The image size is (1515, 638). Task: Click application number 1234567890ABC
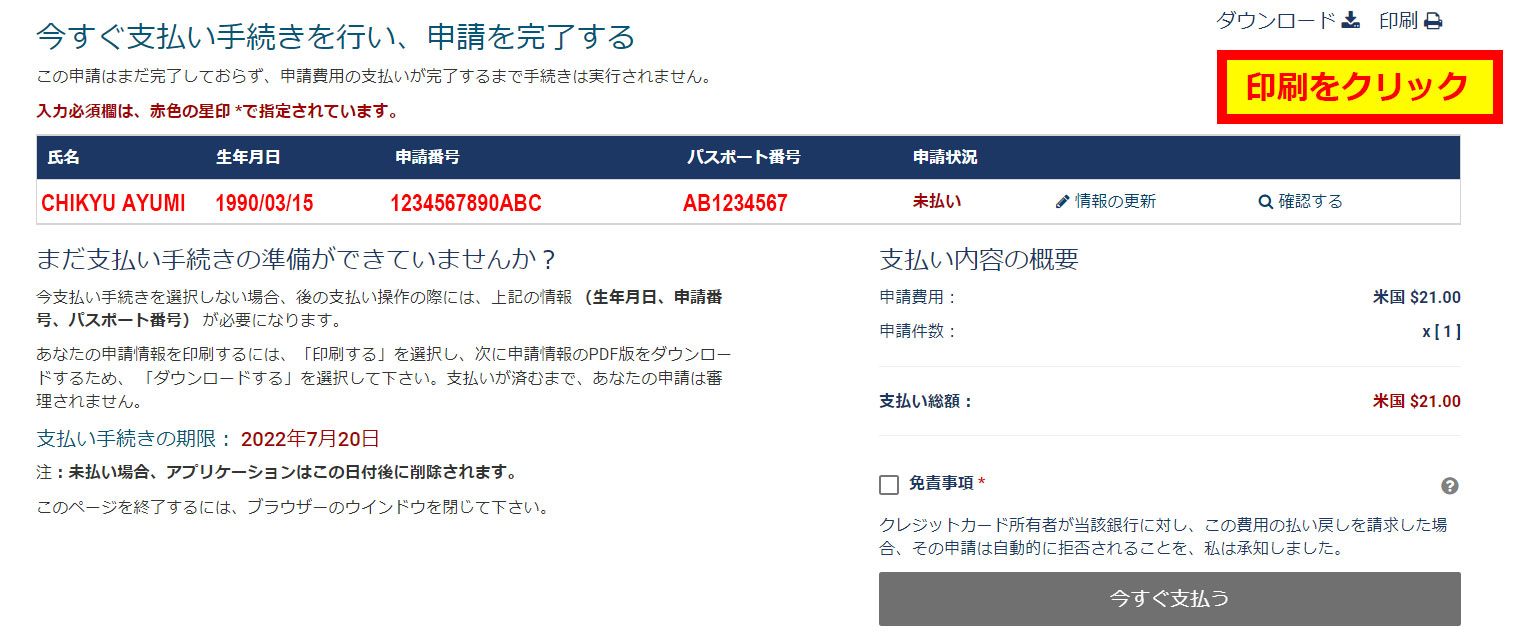pyautogui.click(x=465, y=203)
